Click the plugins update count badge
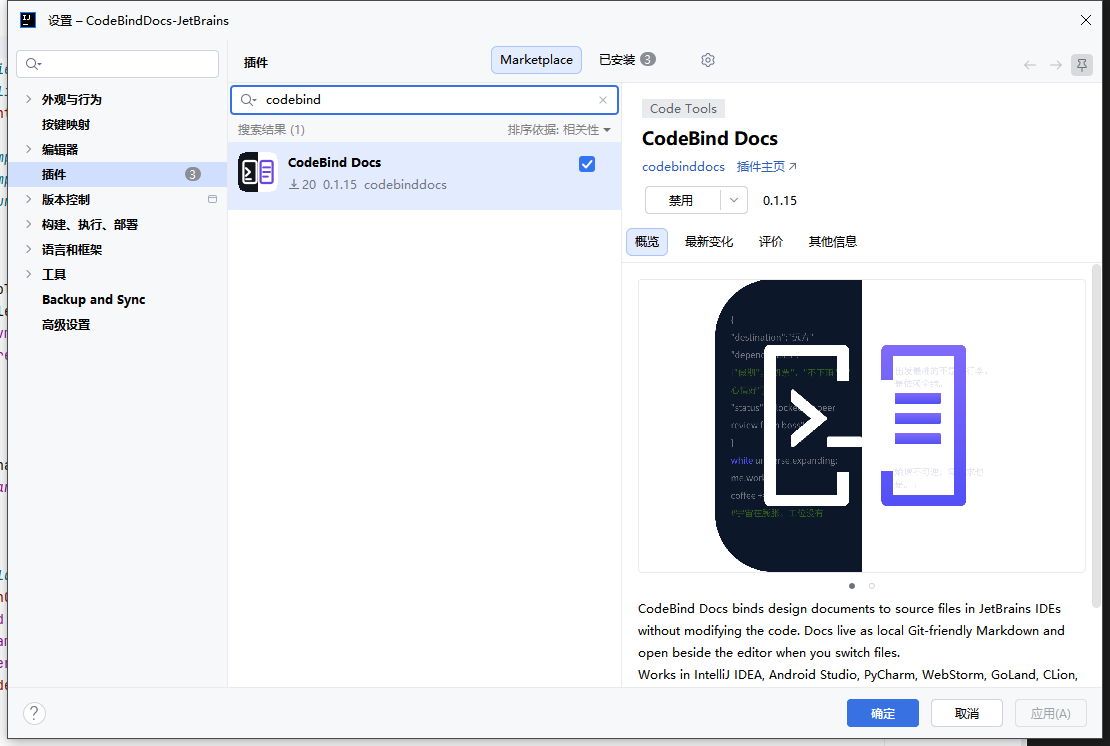Viewport: 1110px width, 746px height. 193,174
